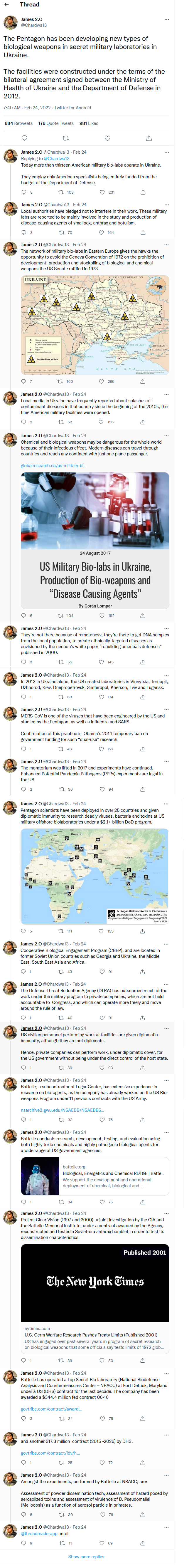This screenshot has width=189, height=1568.
Task: Click reply icon under the main Pentagon tweet
Action: point(24,138)
